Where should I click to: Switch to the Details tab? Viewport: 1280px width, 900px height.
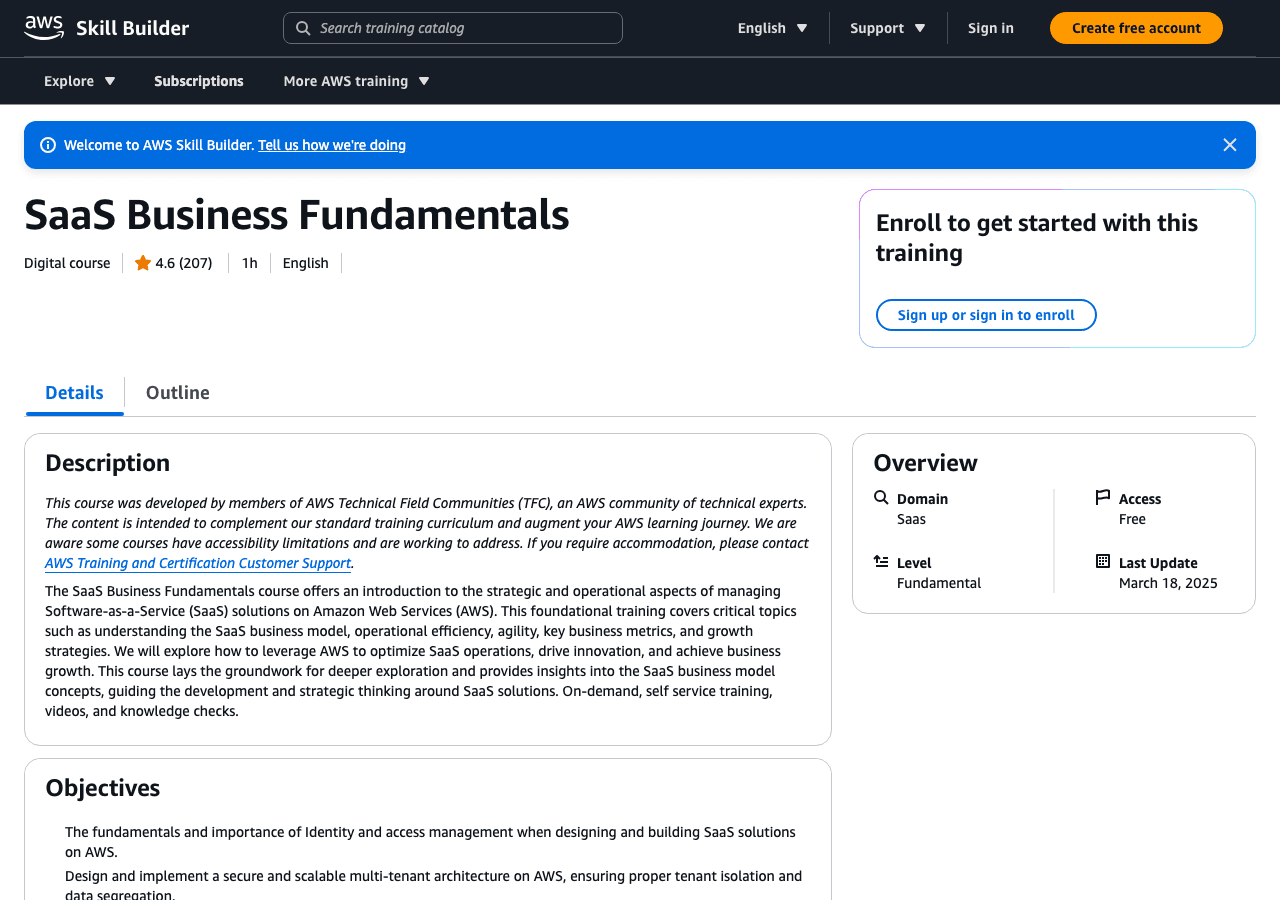coord(74,392)
